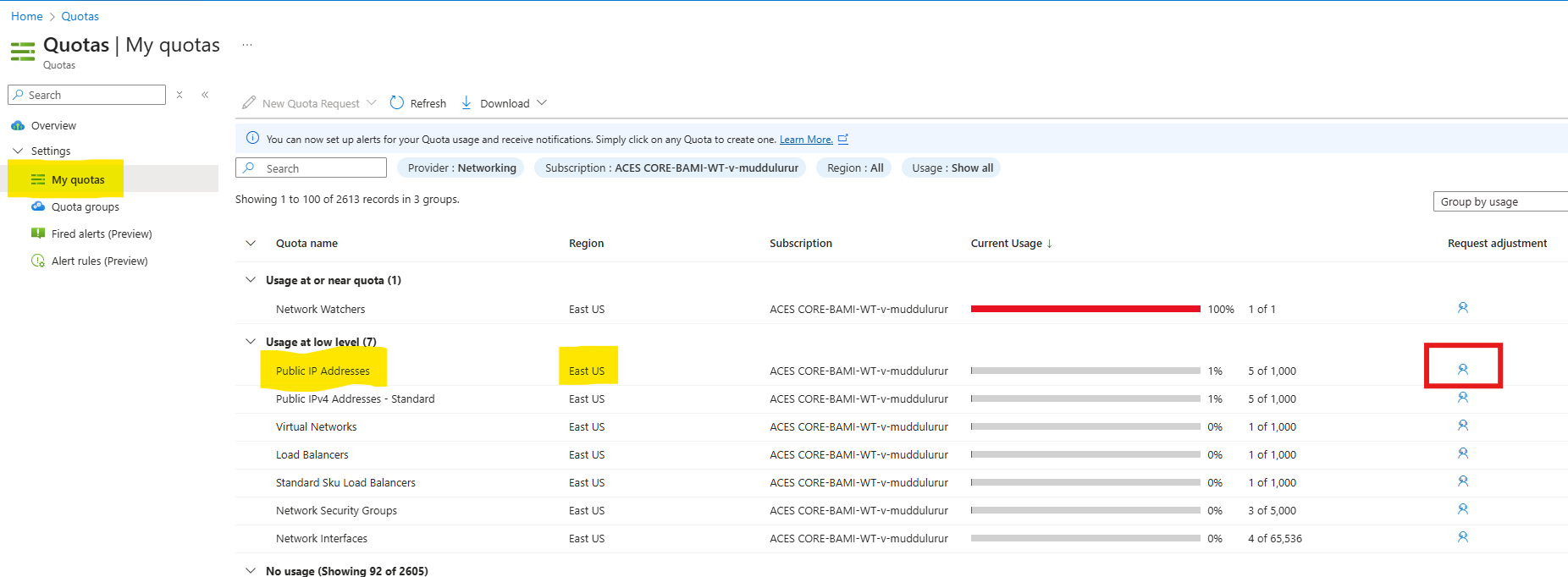Open the Network Watchers quota name
1568x577 pixels.
pos(320,309)
